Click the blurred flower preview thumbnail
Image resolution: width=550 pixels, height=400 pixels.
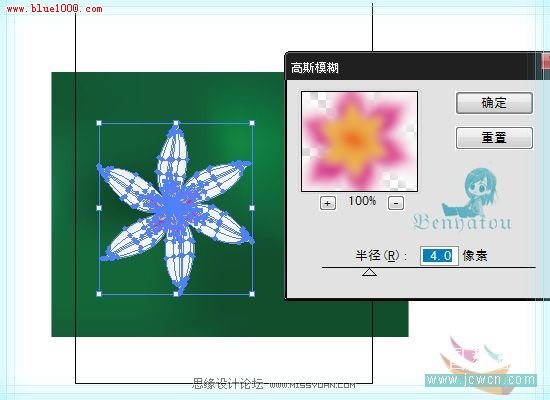coord(360,141)
